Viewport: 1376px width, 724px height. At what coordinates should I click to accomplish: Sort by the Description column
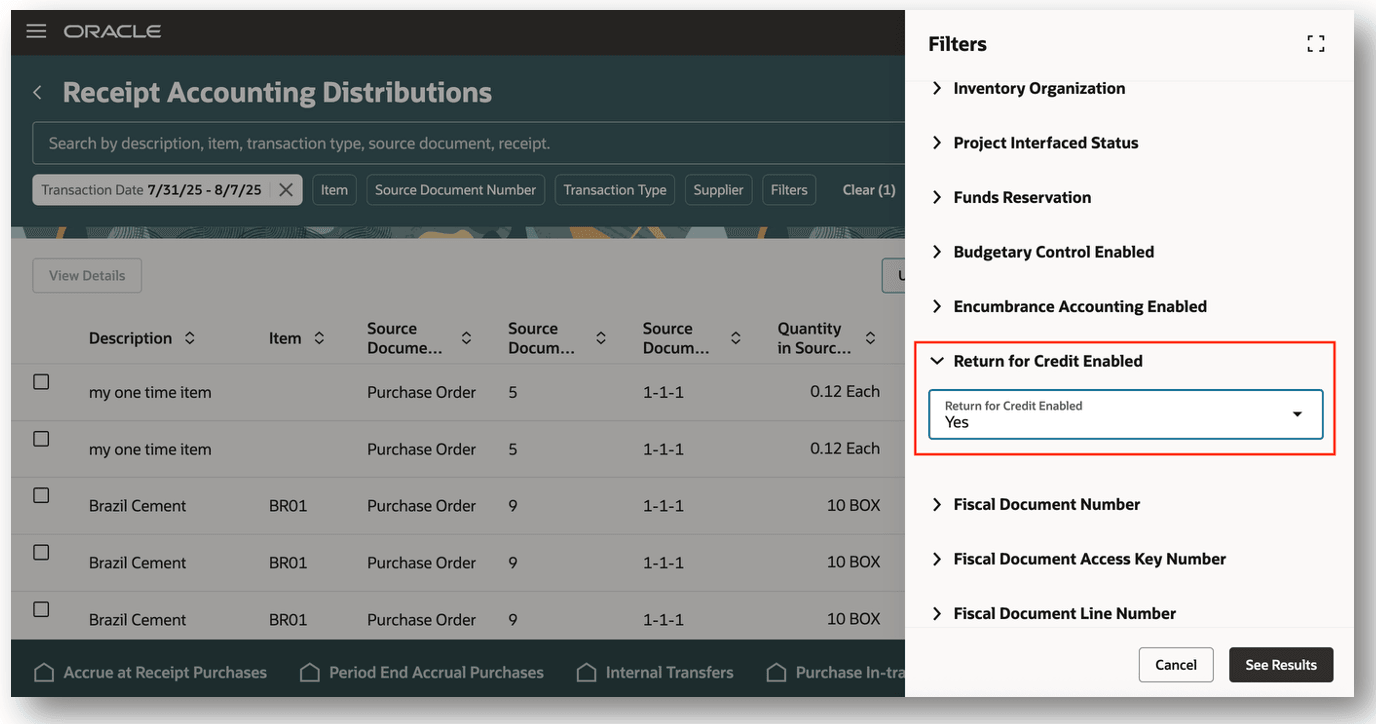(189, 339)
